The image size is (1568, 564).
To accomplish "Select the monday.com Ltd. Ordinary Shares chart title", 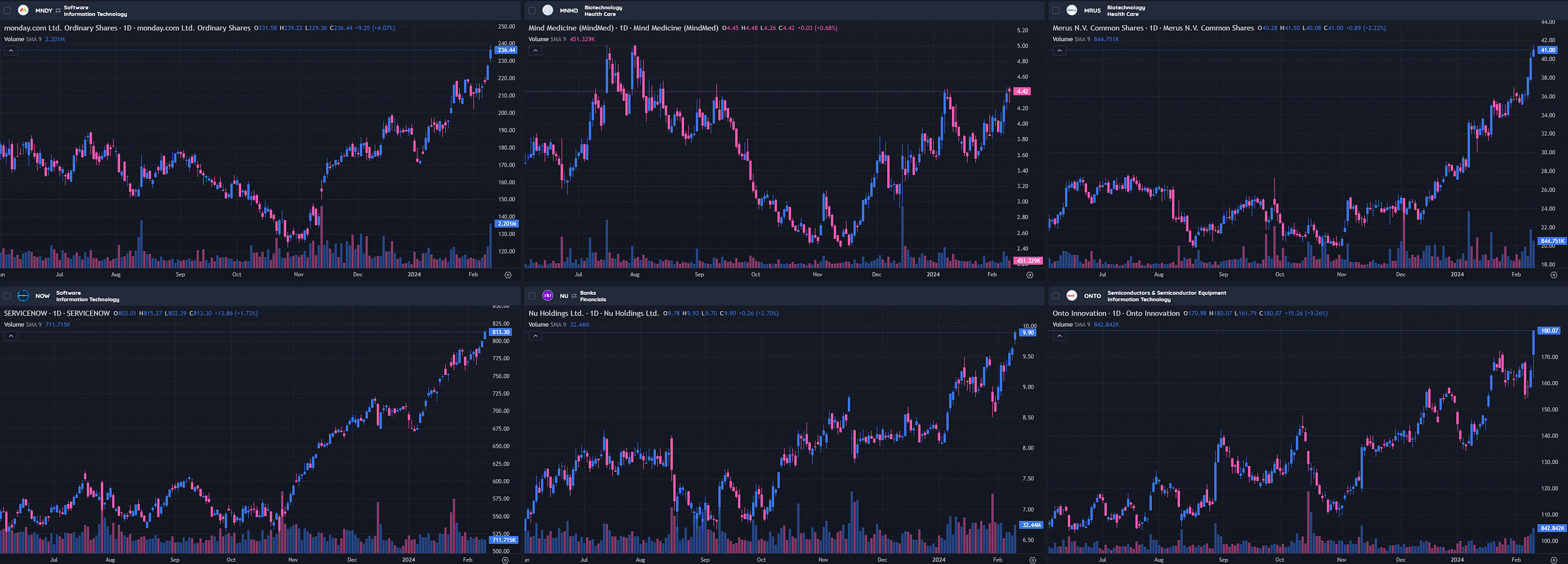I will pyautogui.click(x=127, y=28).
